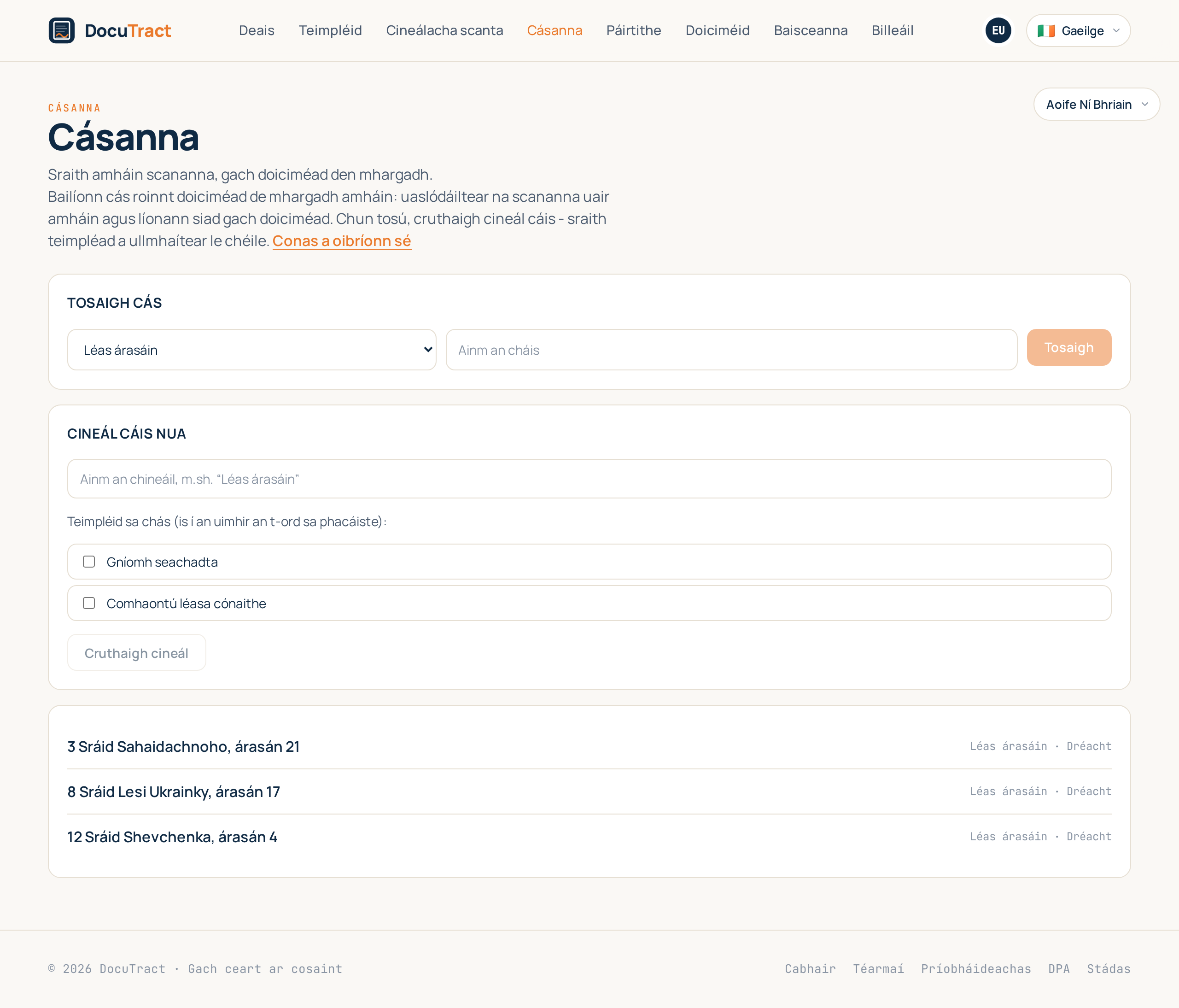Click the Cruthaigh cineál button
Screen dimensions: 1179x1008
pyautogui.click(x=137, y=653)
